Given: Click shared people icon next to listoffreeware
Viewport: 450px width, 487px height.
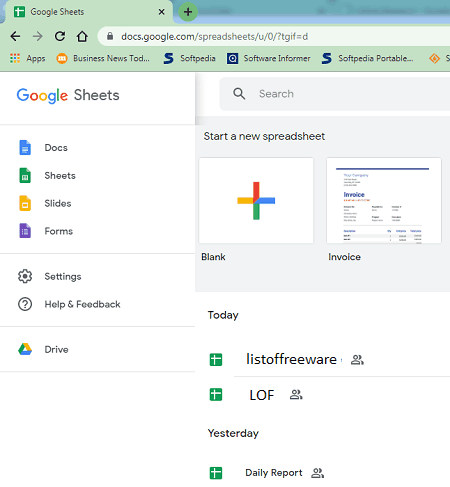Looking at the screenshot, I should point(357,360).
